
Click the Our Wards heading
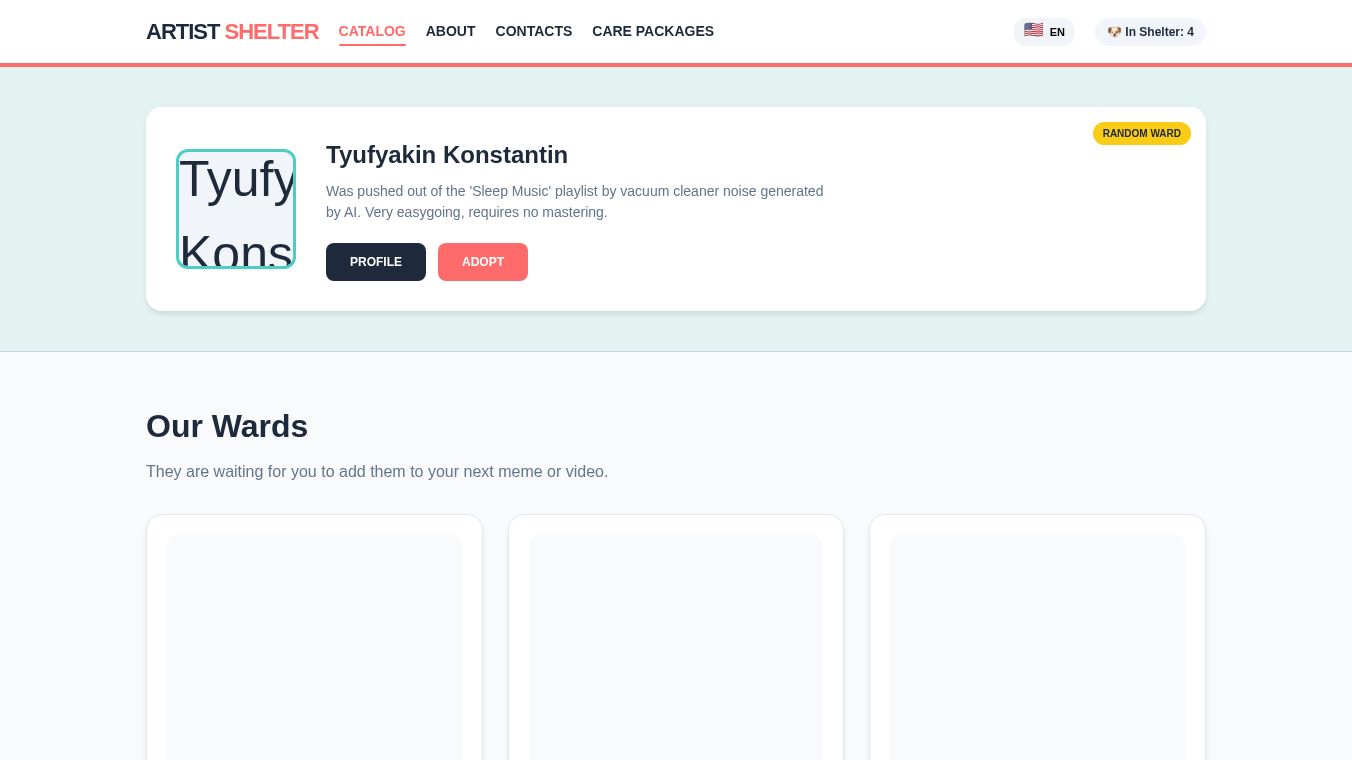[227, 426]
